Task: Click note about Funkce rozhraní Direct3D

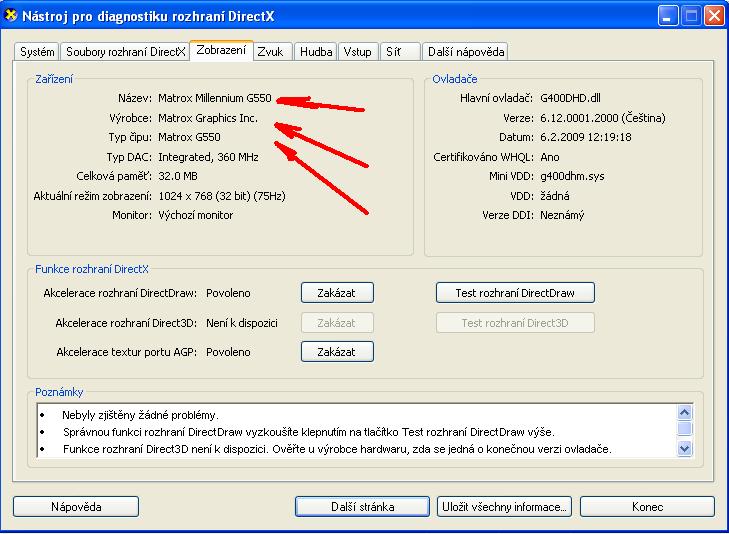Action: click(337, 449)
